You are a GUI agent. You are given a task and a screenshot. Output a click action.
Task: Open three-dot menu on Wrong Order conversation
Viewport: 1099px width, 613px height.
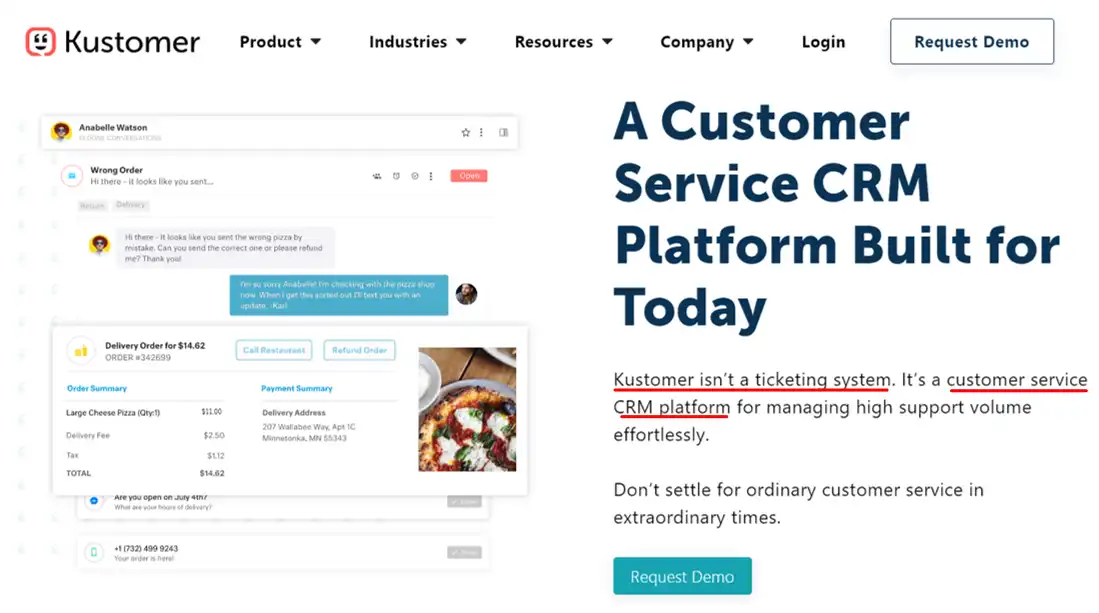(431, 176)
